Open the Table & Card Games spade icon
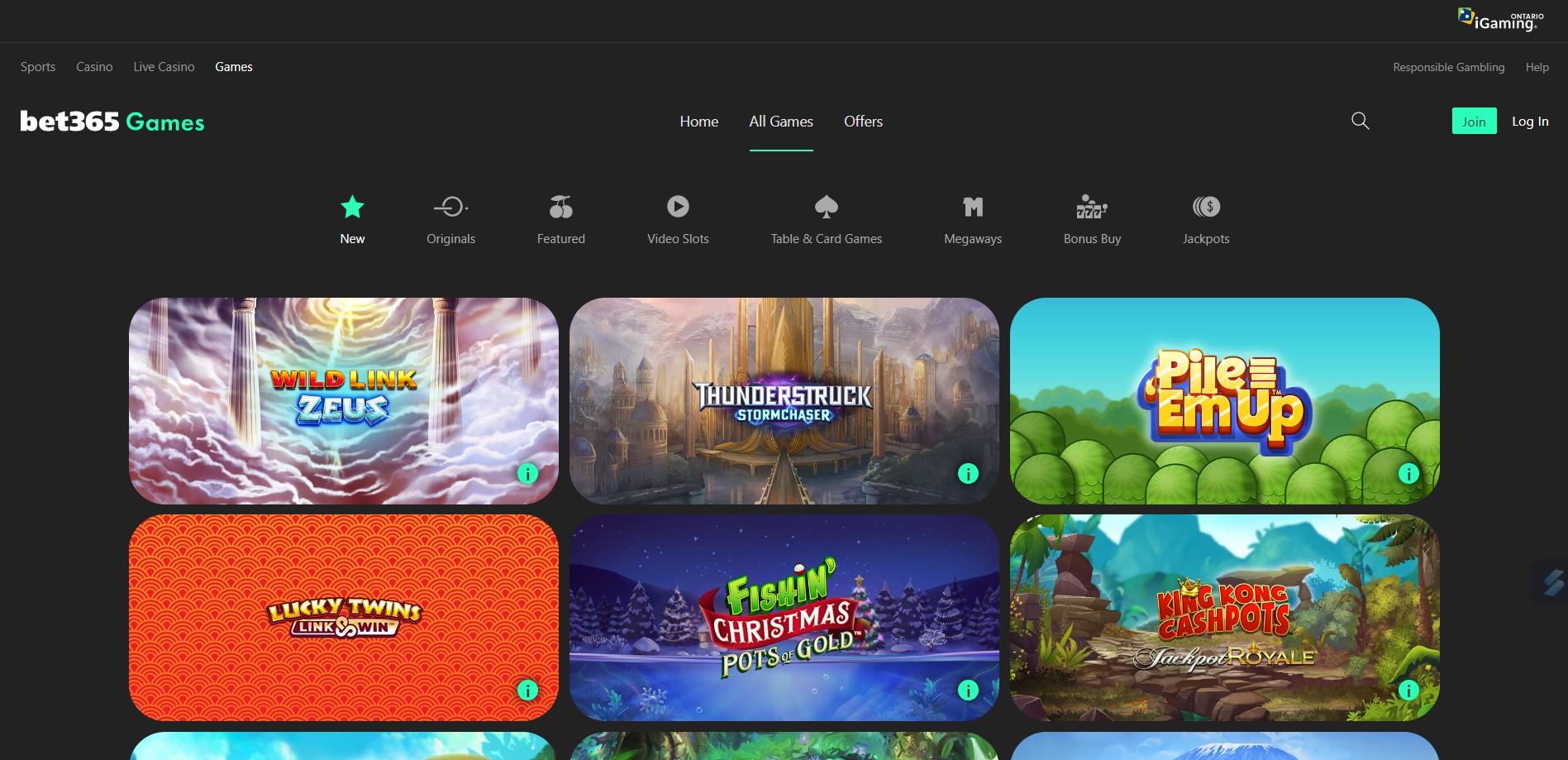Viewport: 1568px width, 760px height. point(826,207)
